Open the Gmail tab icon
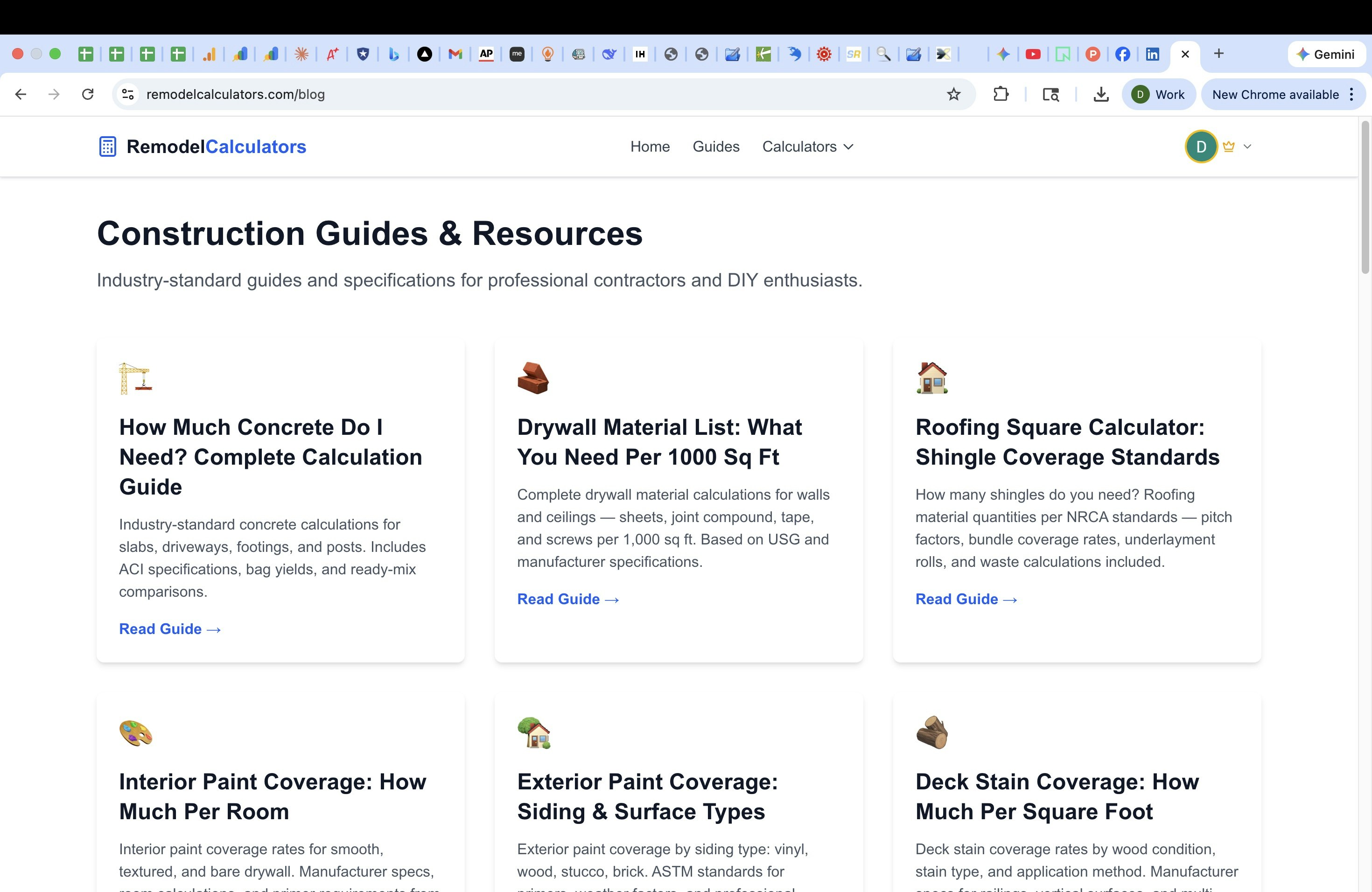Viewport: 1372px width, 892px height. click(x=455, y=54)
